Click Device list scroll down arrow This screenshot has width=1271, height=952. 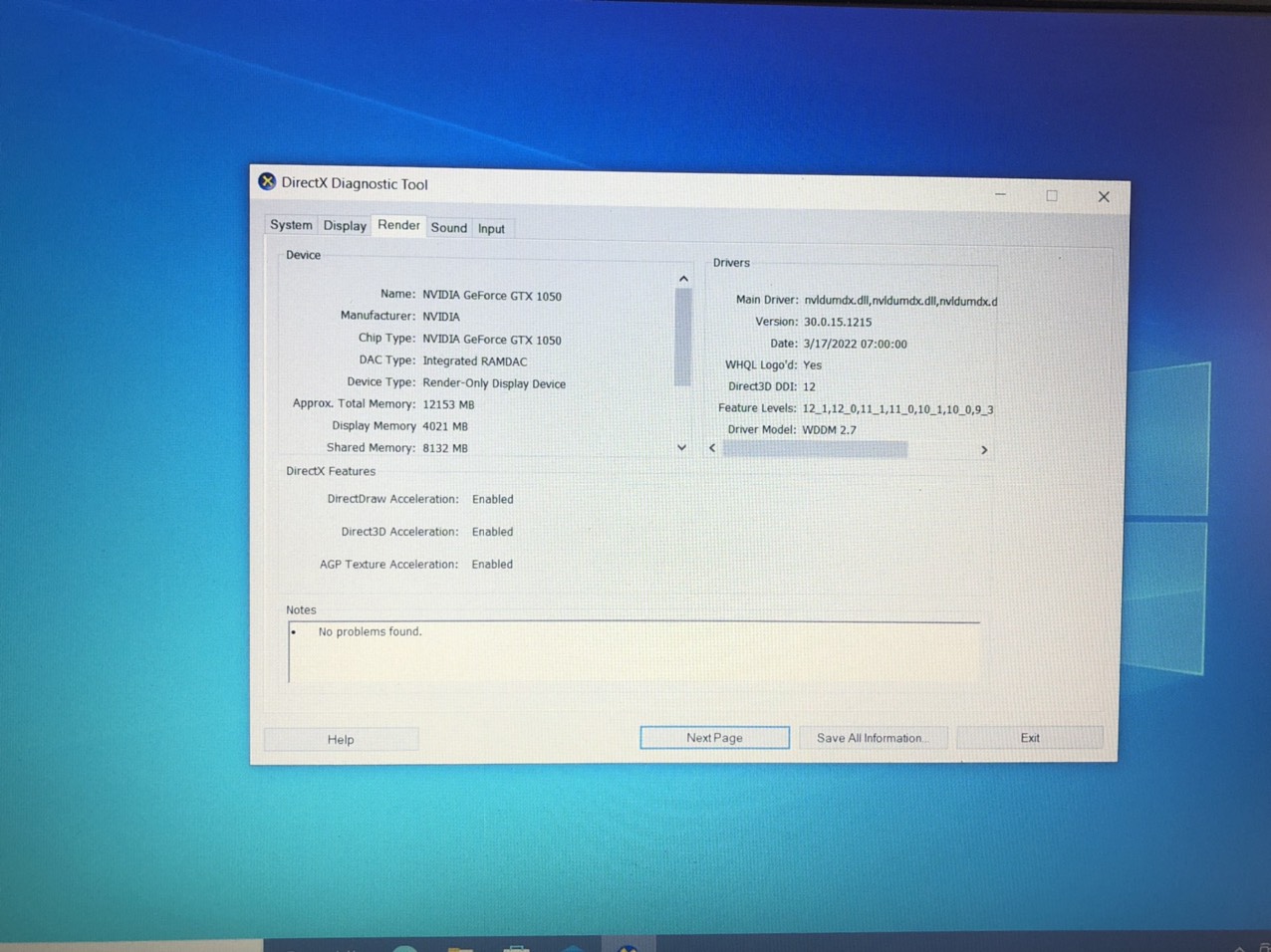682,448
